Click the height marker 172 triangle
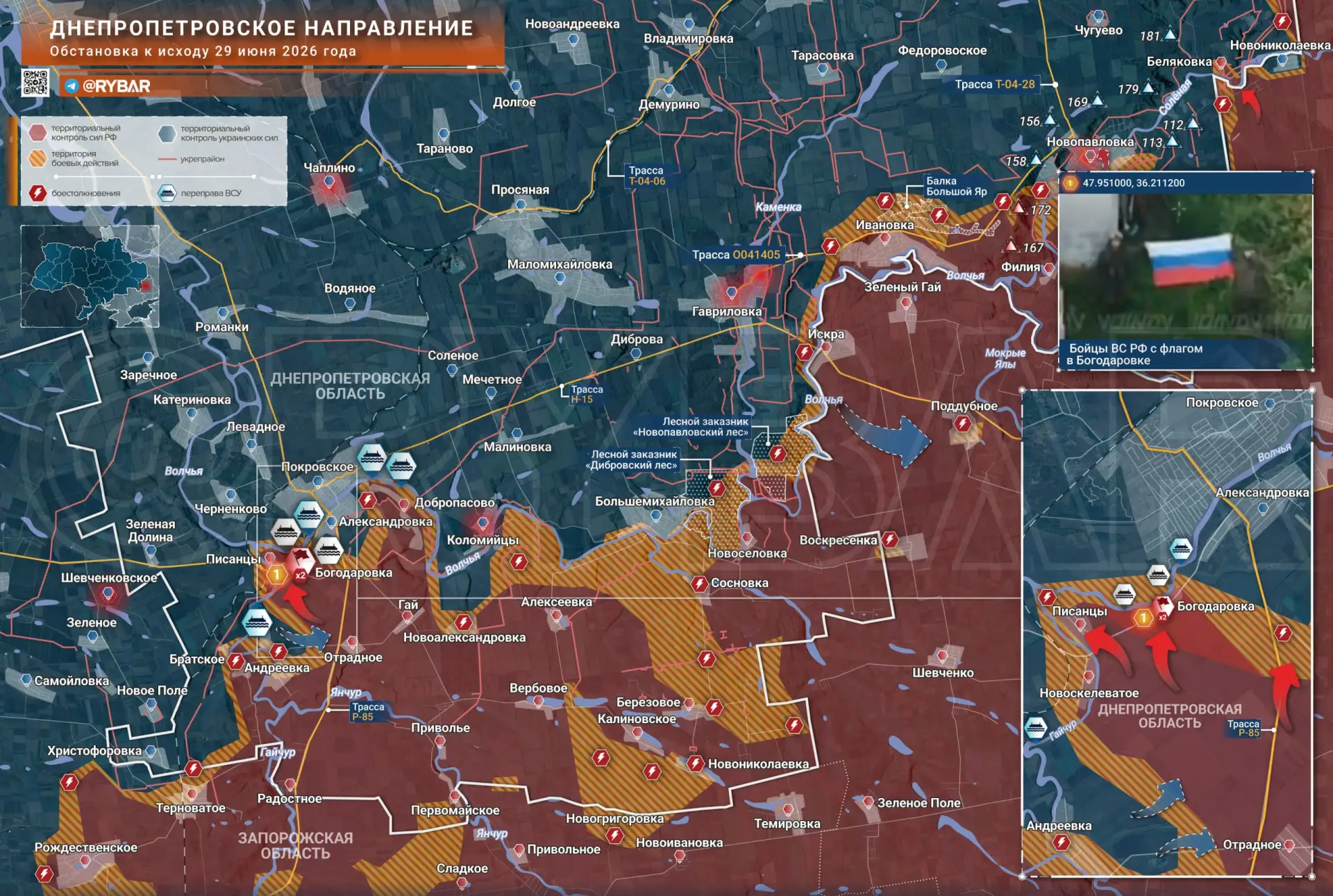The image size is (1333, 896). (1018, 208)
